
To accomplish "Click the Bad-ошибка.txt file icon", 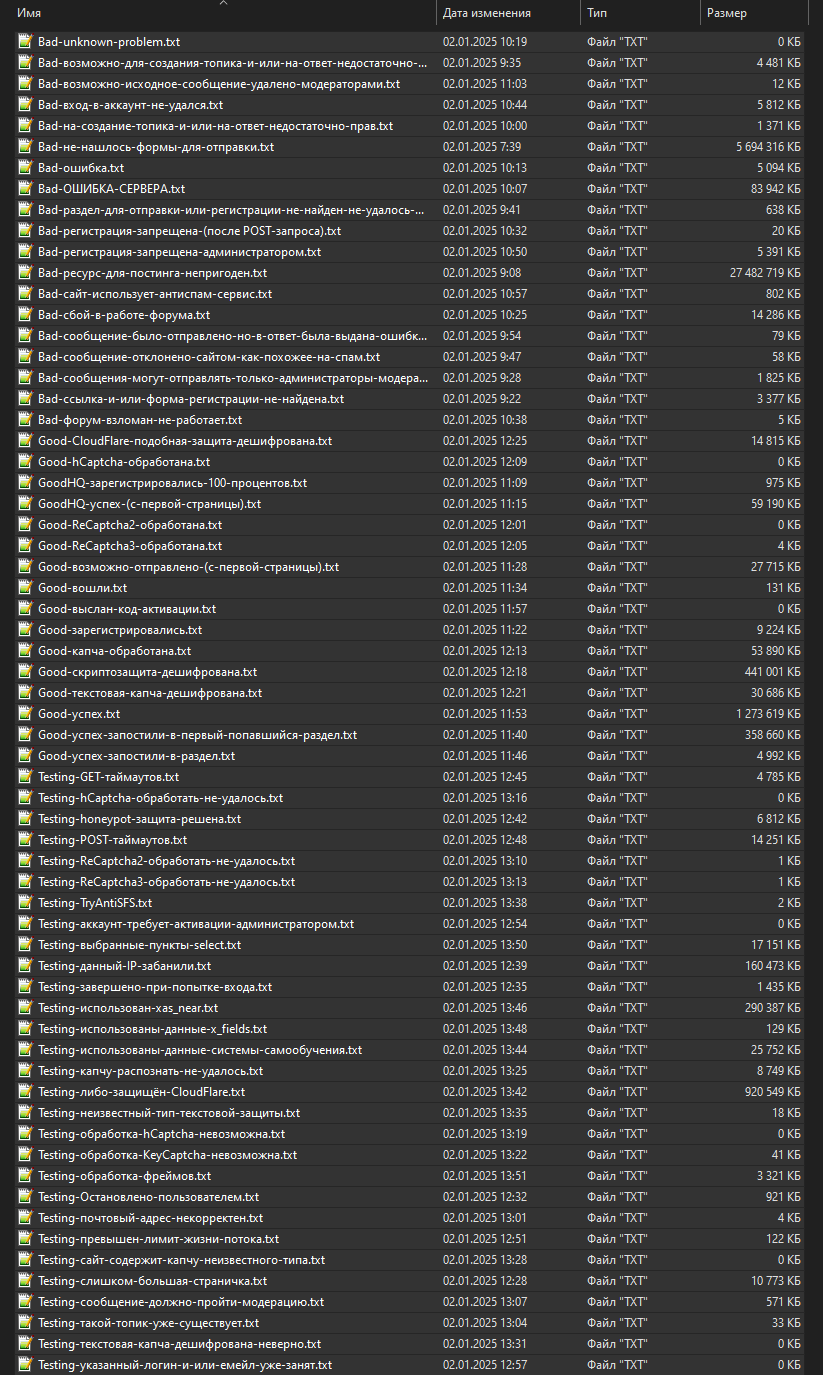I will [x=25, y=168].
